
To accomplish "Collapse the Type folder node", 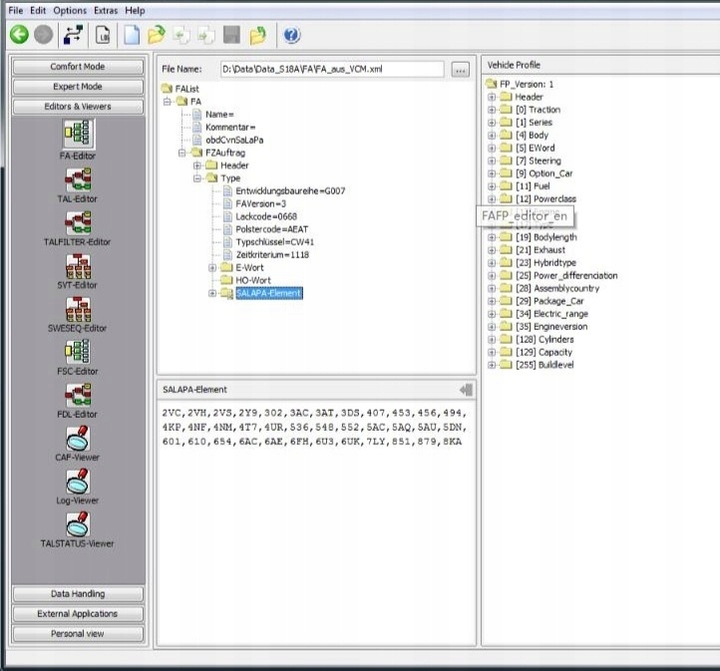I will (x=198, y=178).
